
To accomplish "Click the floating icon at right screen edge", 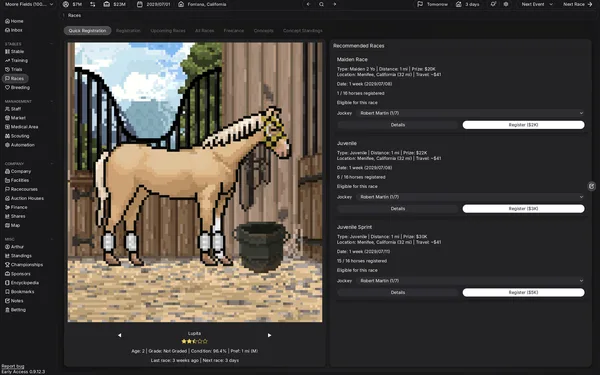I will coord(592,186).
